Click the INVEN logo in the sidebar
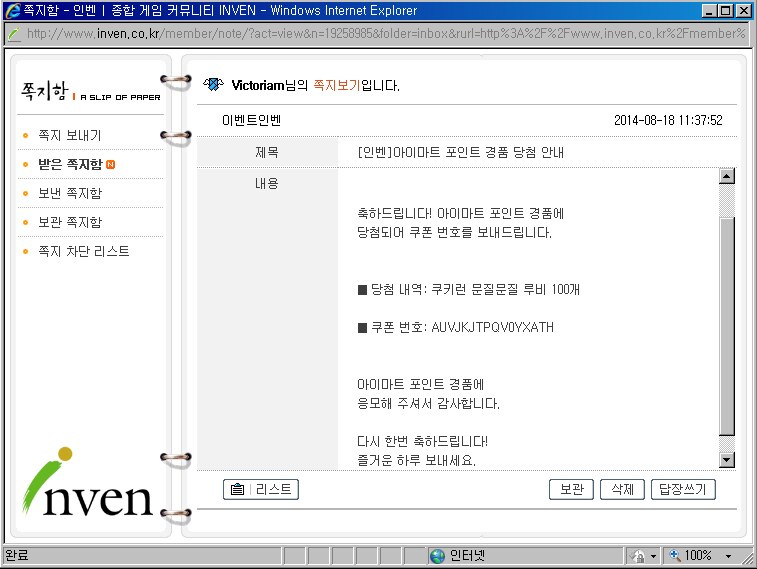This screenshot has width=757, height=569. (89, 484)
